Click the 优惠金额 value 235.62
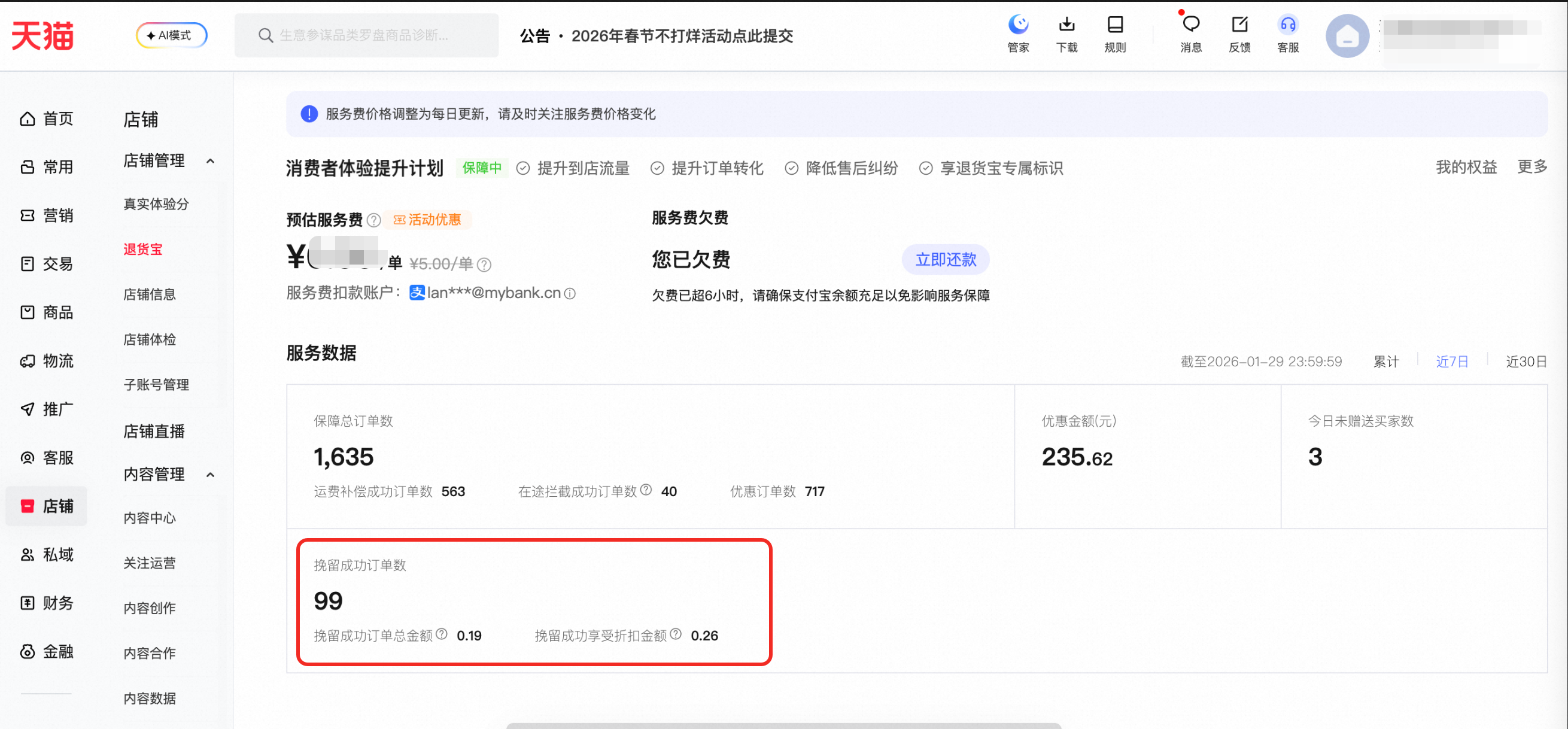This screenshot has width=1568, height=729. (1077, 457)
